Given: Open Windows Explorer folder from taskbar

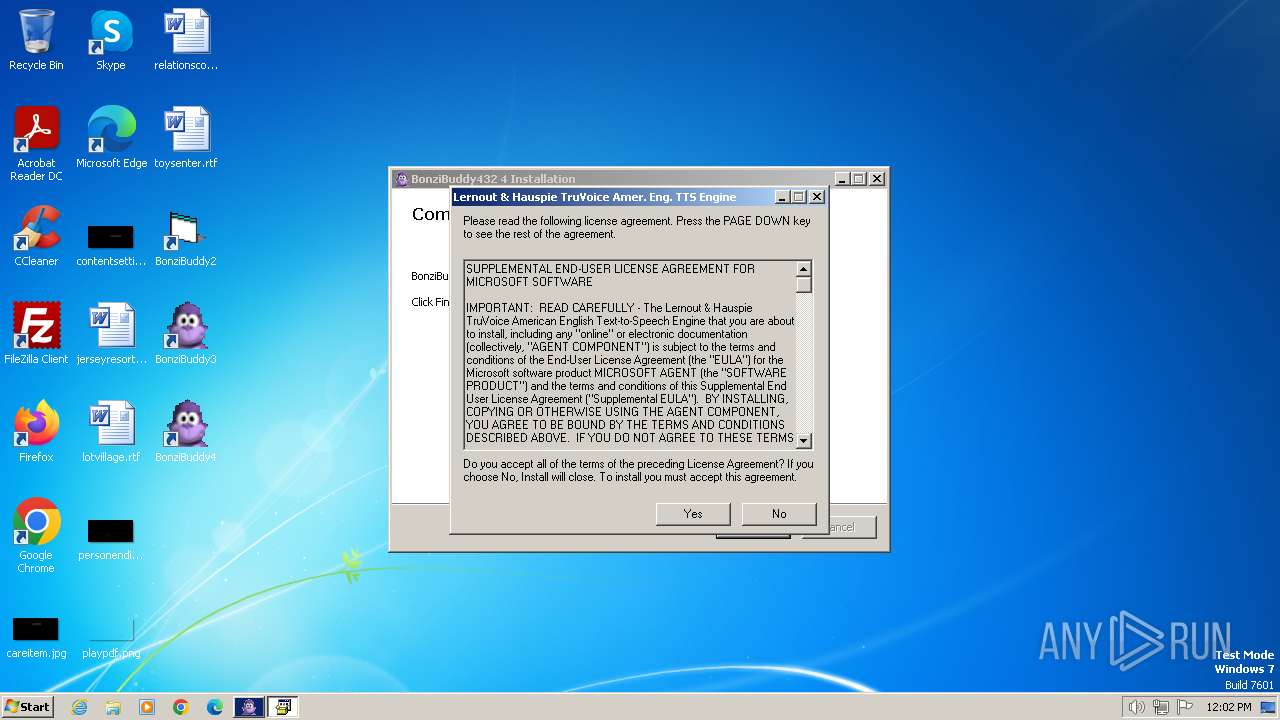Looking at the screenshot, I should (x=113, y=707).
